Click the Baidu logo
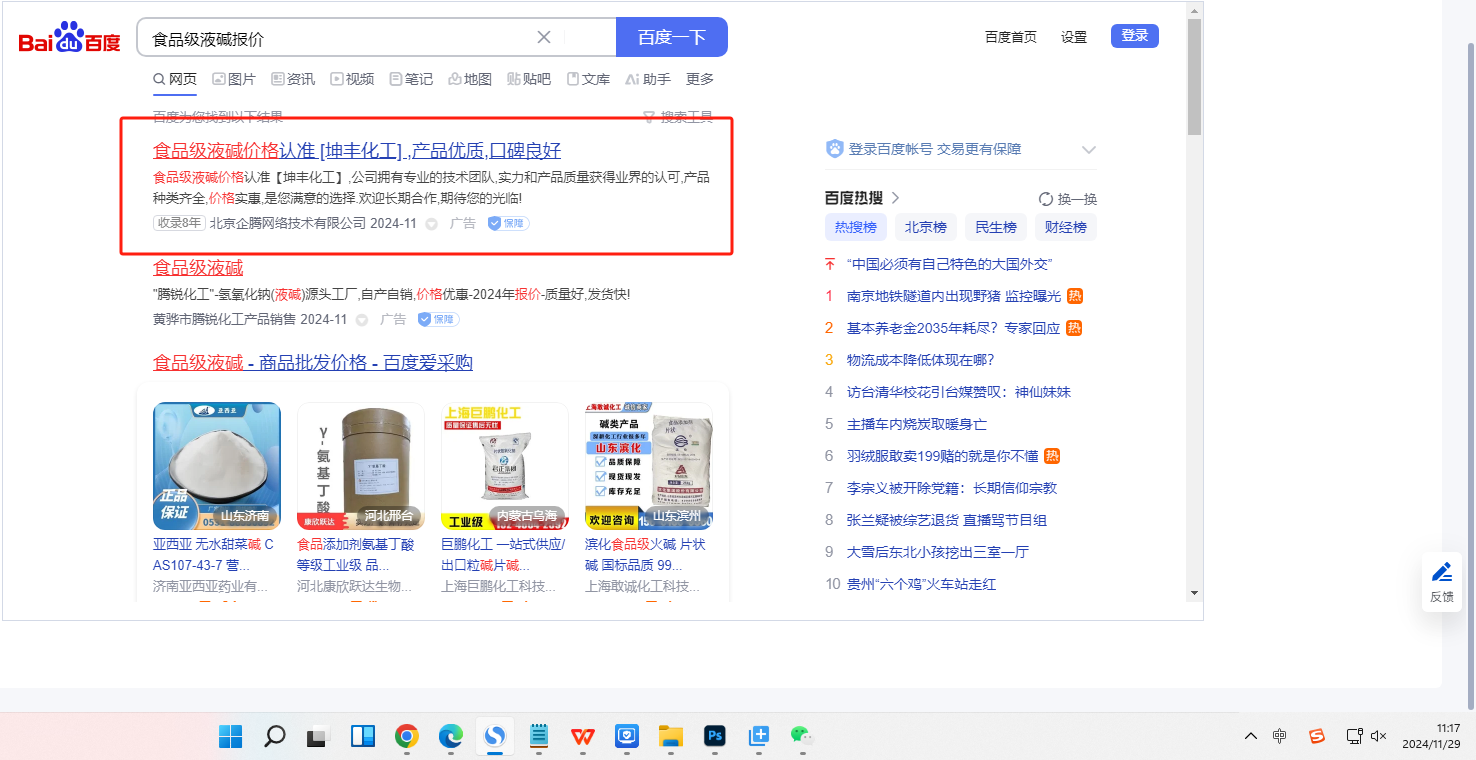This screenshot has height=760, width=1476. tap(70, 39)
